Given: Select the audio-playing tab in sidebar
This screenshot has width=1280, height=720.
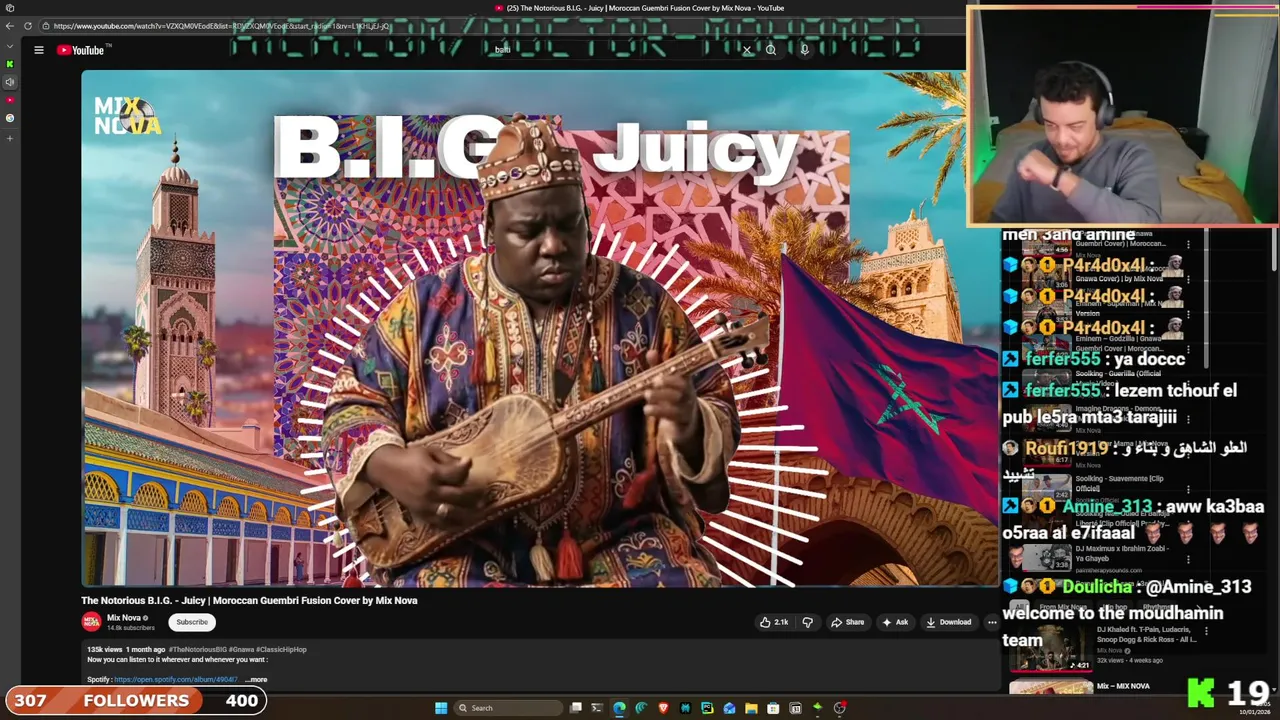Looking at the screenshot, I should point(10,82).
